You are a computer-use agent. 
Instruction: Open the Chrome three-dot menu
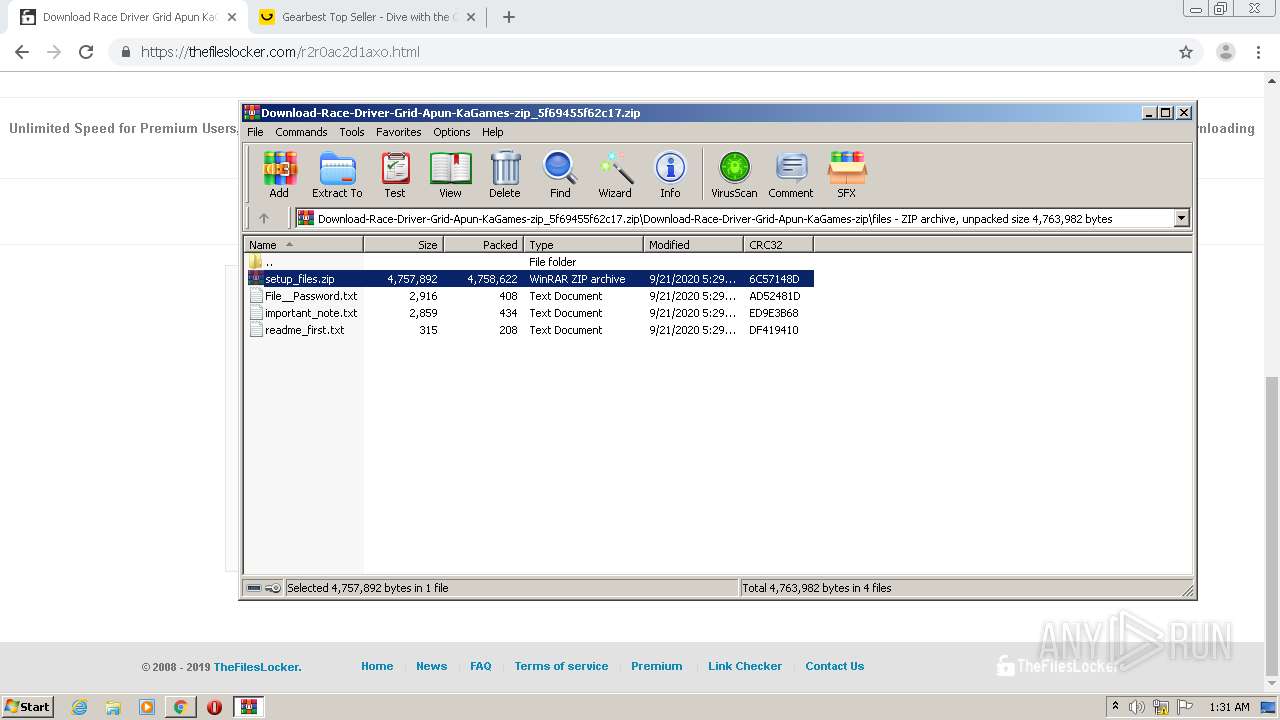click(x=1258, y=52)
